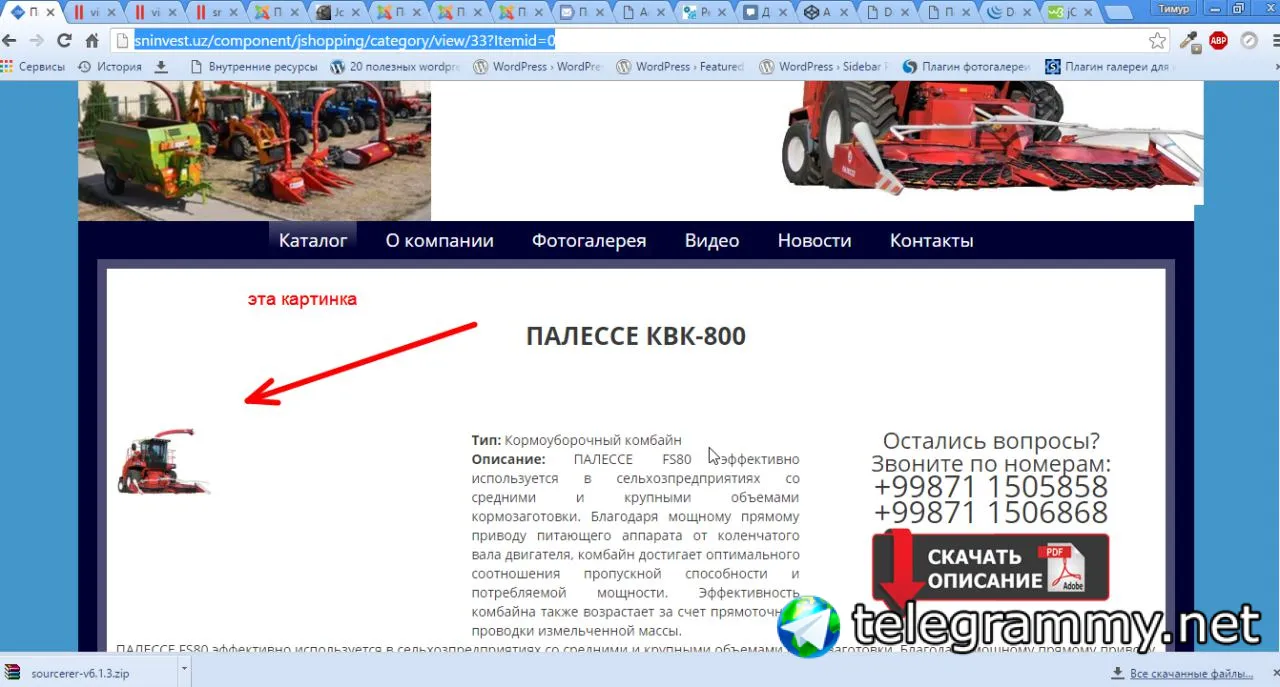Open the Контакты menu item

[932, 241]
